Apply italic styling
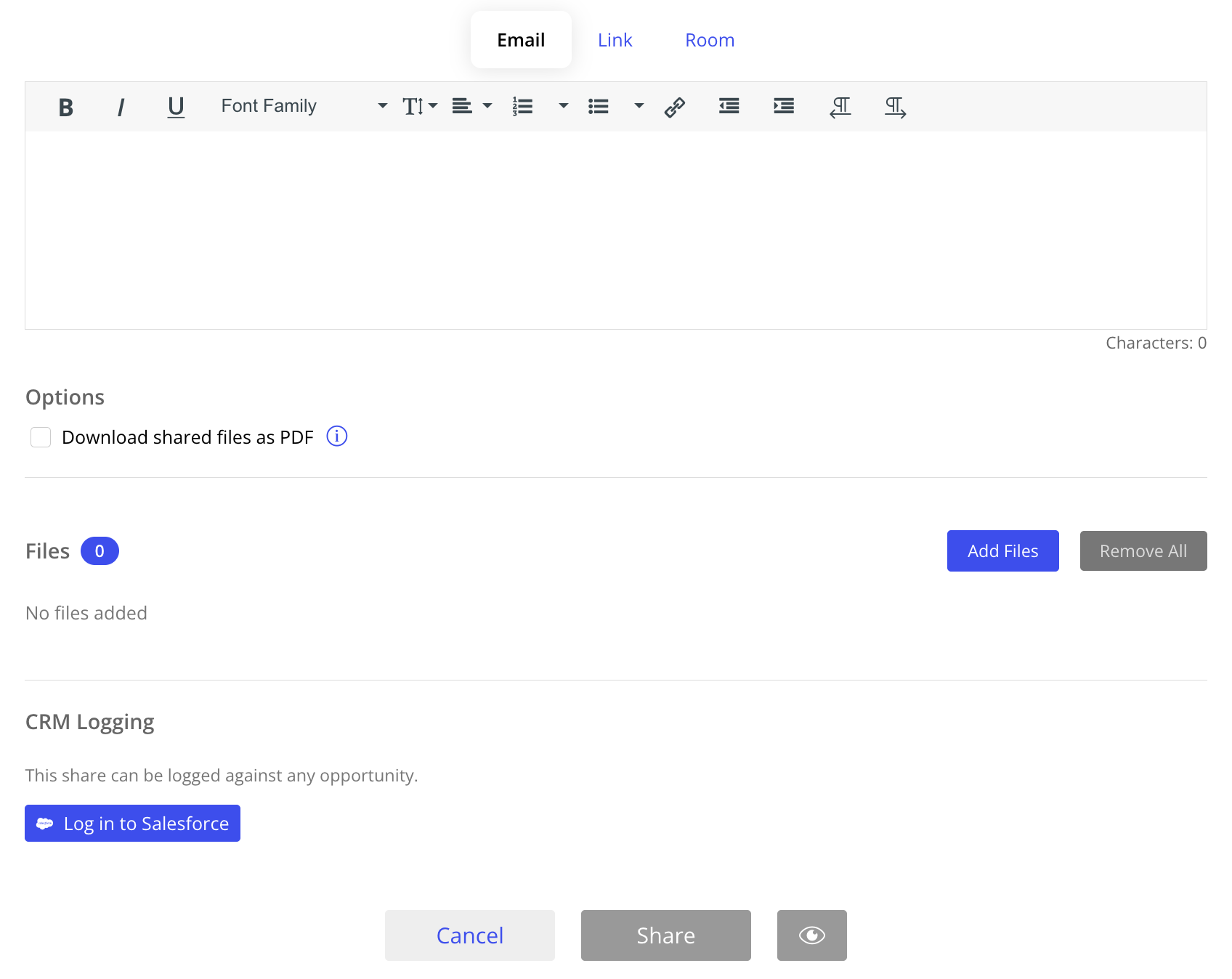 pos(121,107)
